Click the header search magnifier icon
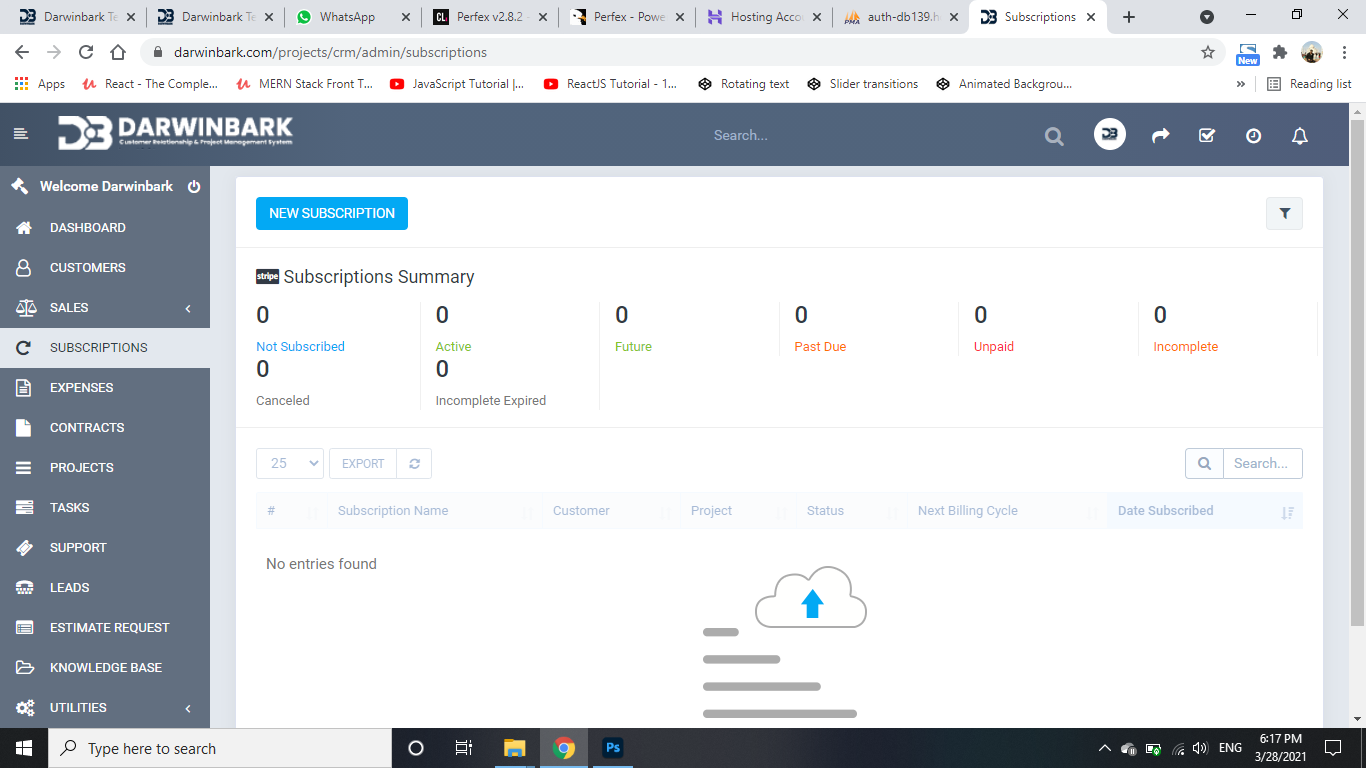This screenshot has width=1366, height=768. (x=1054, y=136)
